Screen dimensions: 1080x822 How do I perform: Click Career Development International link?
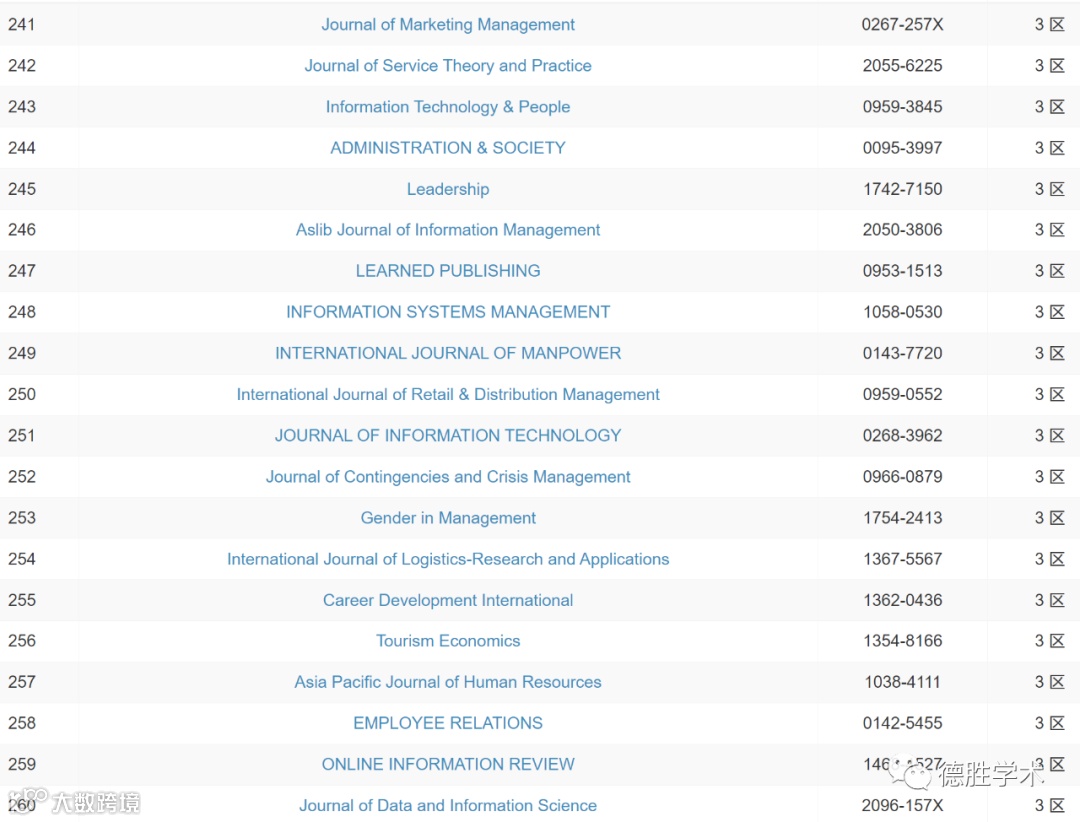click(448, 600)
